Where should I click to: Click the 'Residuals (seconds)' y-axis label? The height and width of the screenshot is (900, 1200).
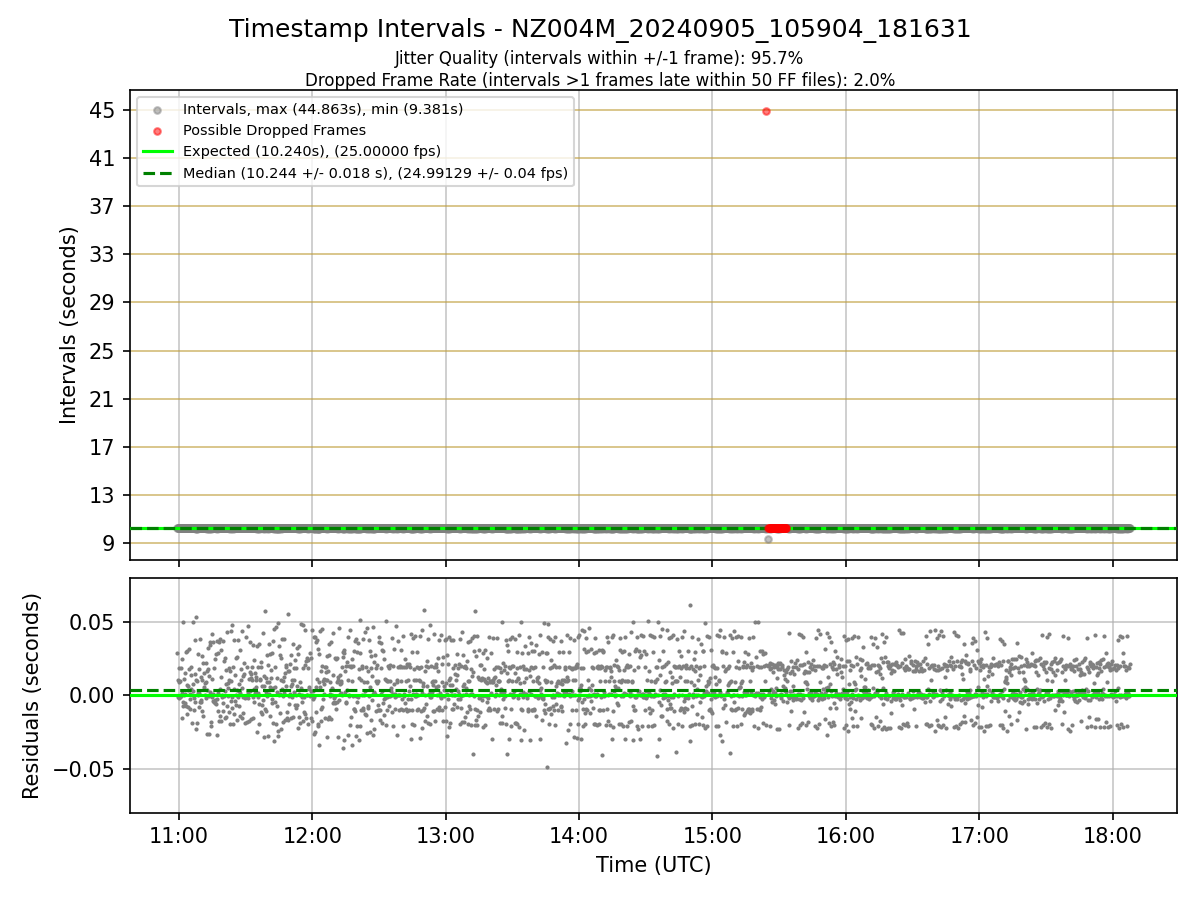click(32, 696)
